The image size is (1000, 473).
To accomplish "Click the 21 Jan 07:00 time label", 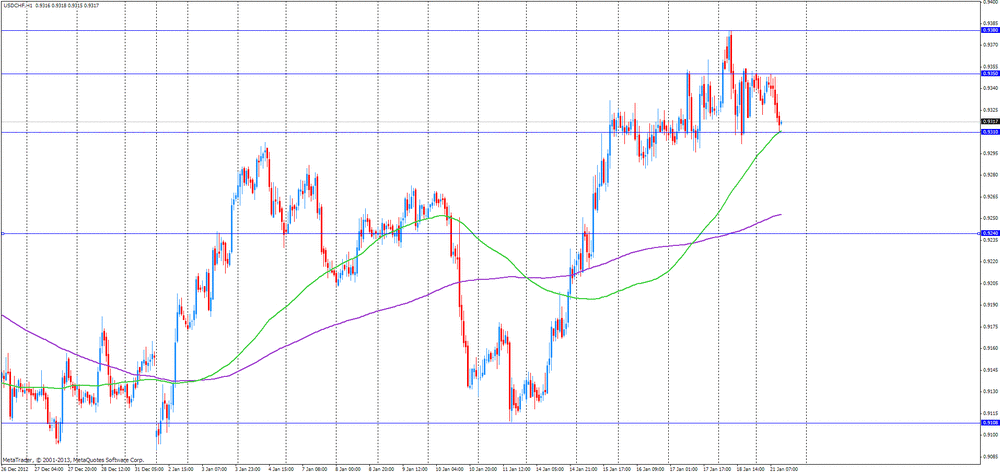I will (x=783, y=467).
